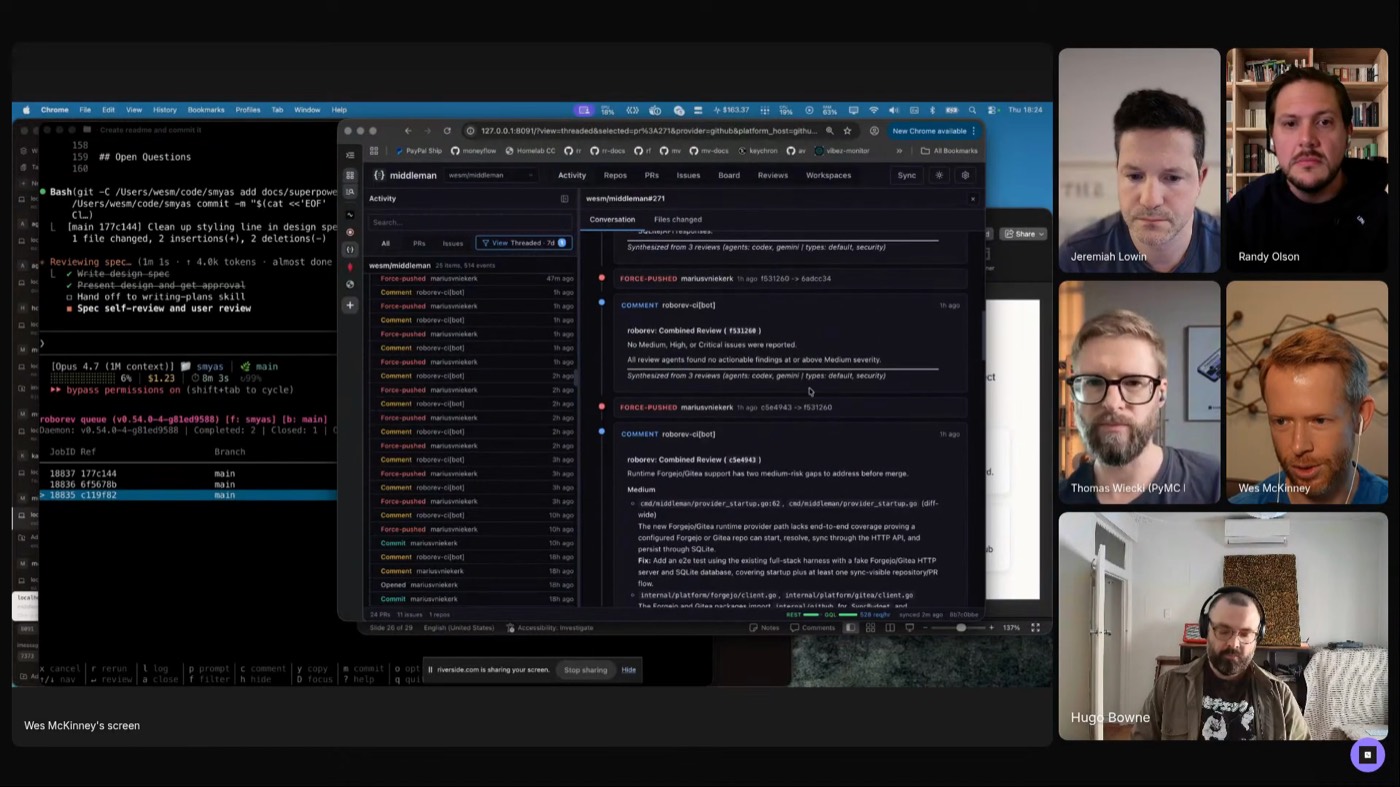
Task: Select the PRs activity filter
Action: coord(419,243)
